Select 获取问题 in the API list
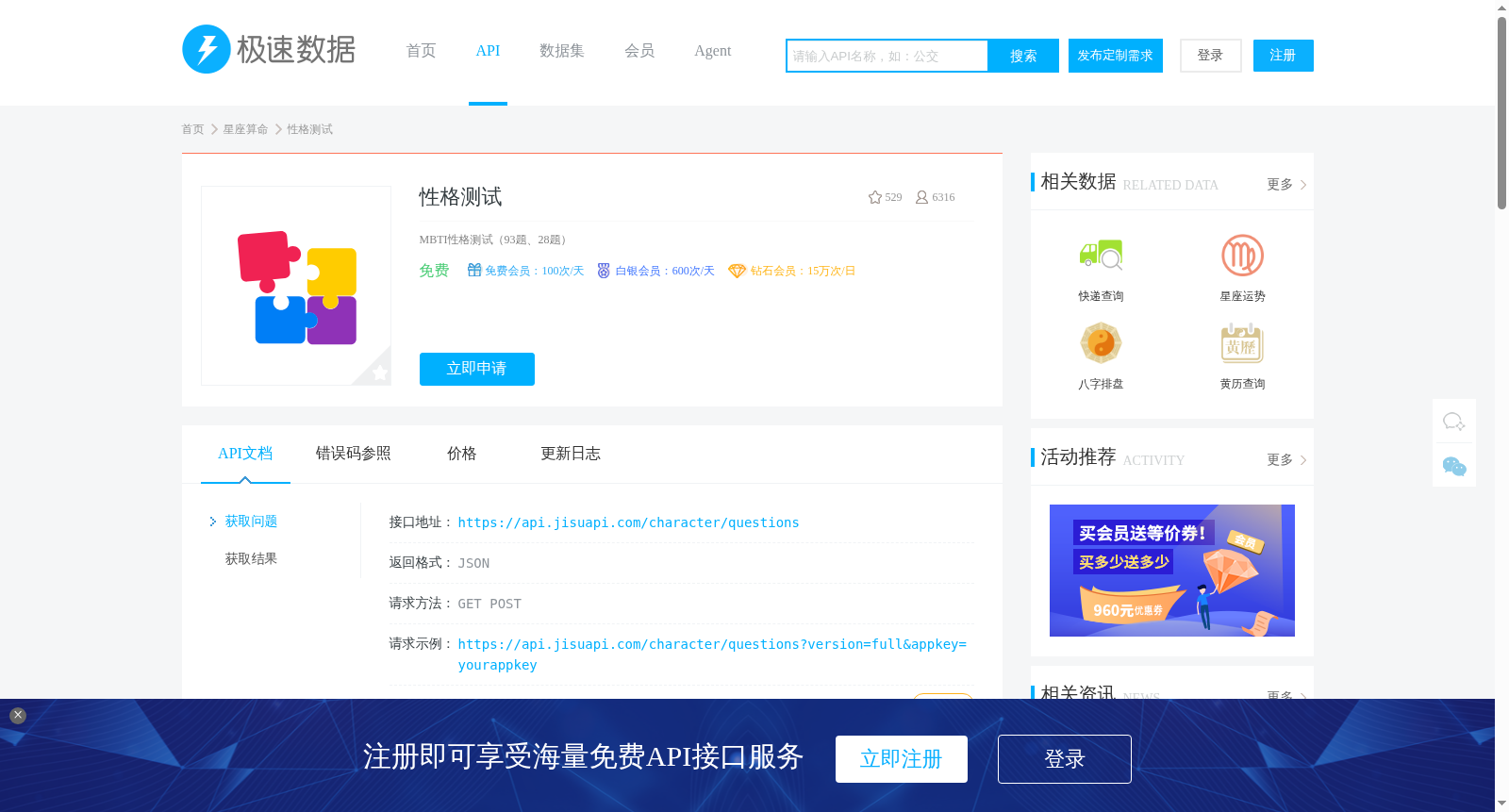This screenshot has width=1509, height=812. pos(251,522)
